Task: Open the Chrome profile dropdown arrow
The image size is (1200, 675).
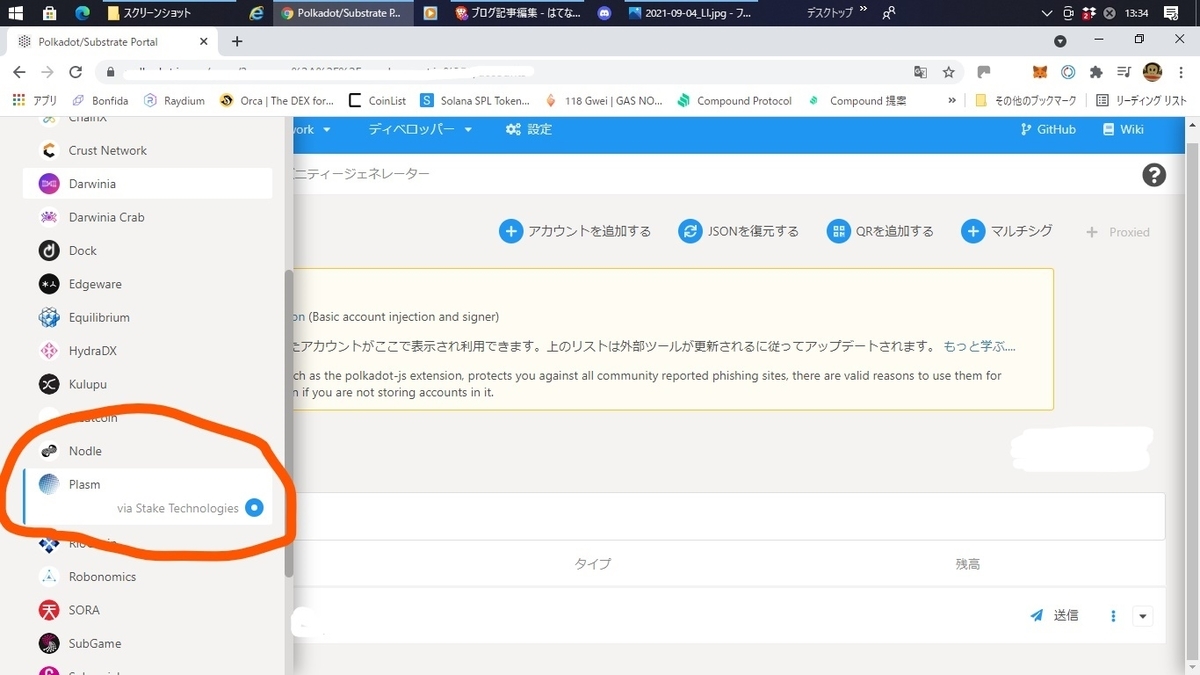Action: (1061, 41)
